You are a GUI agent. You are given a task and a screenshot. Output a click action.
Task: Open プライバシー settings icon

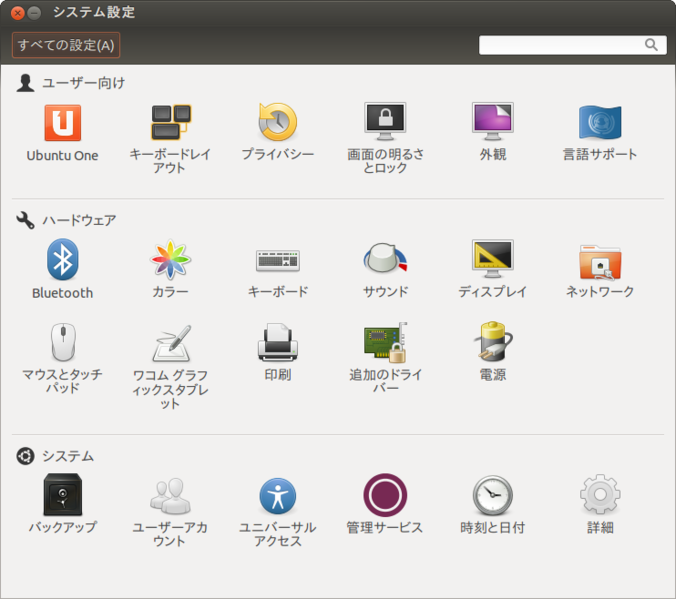[277, 123]
